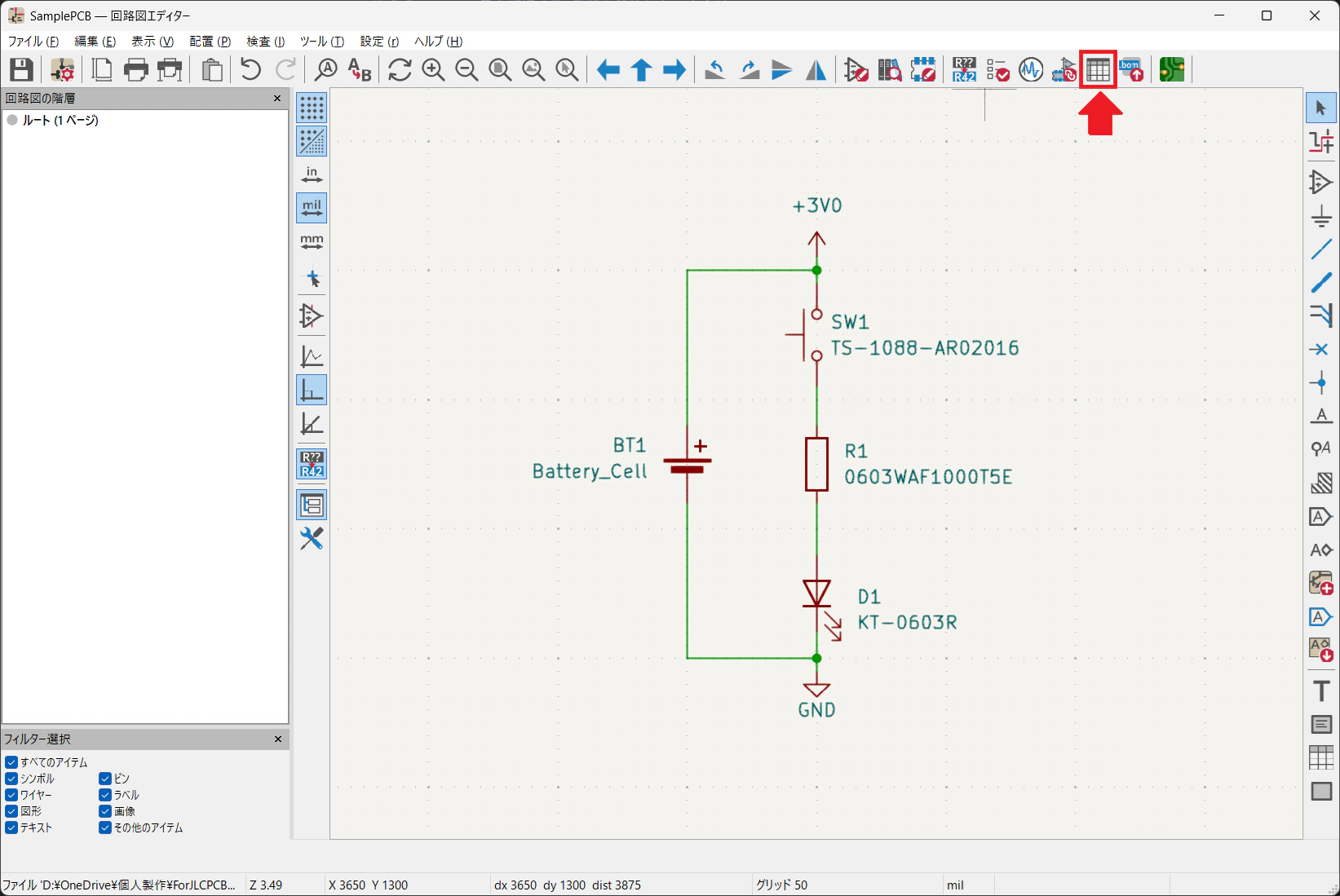This screenshot has height=896, width=1340.
Task: Close the 回路図の階層 panel
Action: pyautogui.click(x=277, y=98)
